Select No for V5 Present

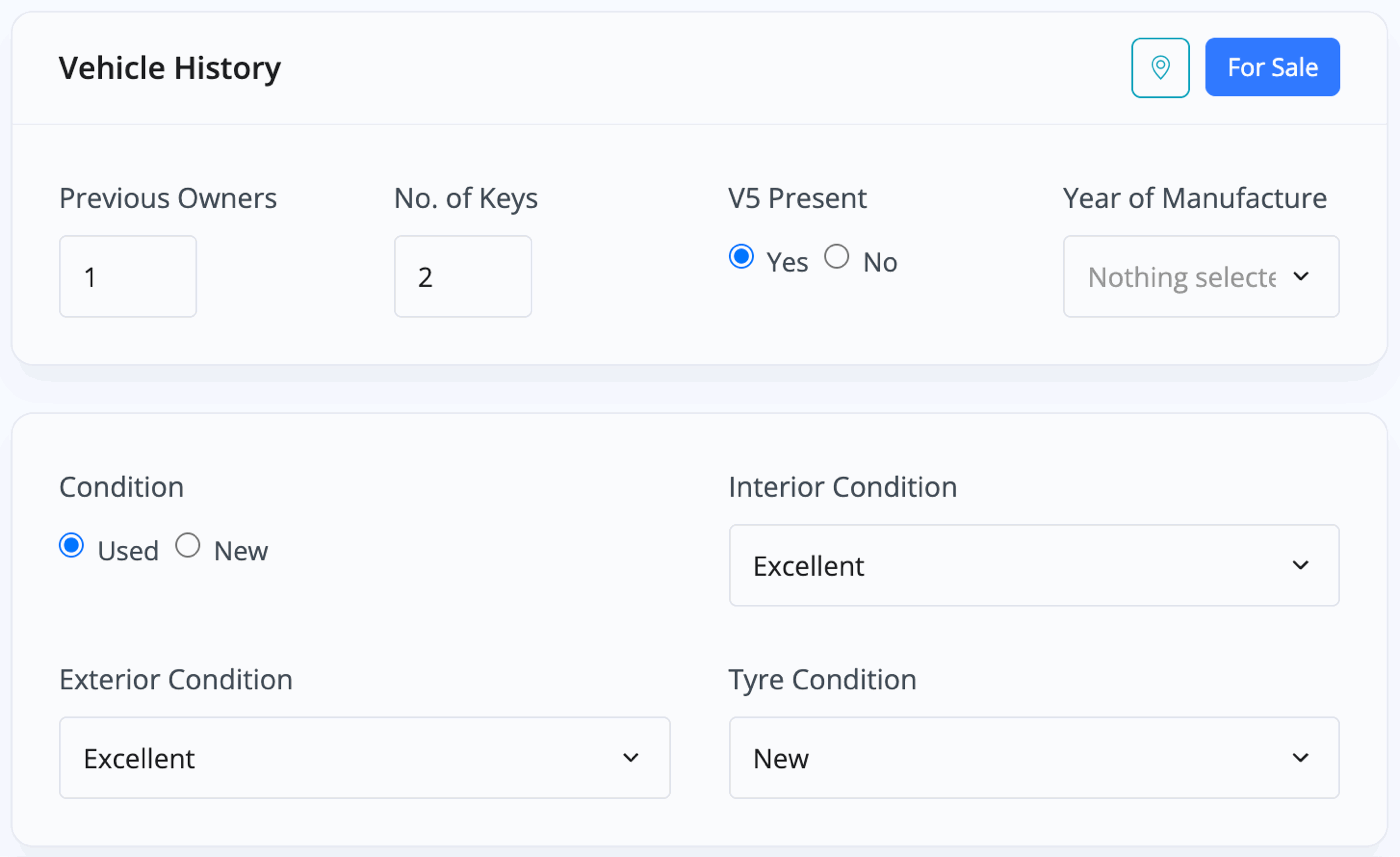[x=836, y=257]
